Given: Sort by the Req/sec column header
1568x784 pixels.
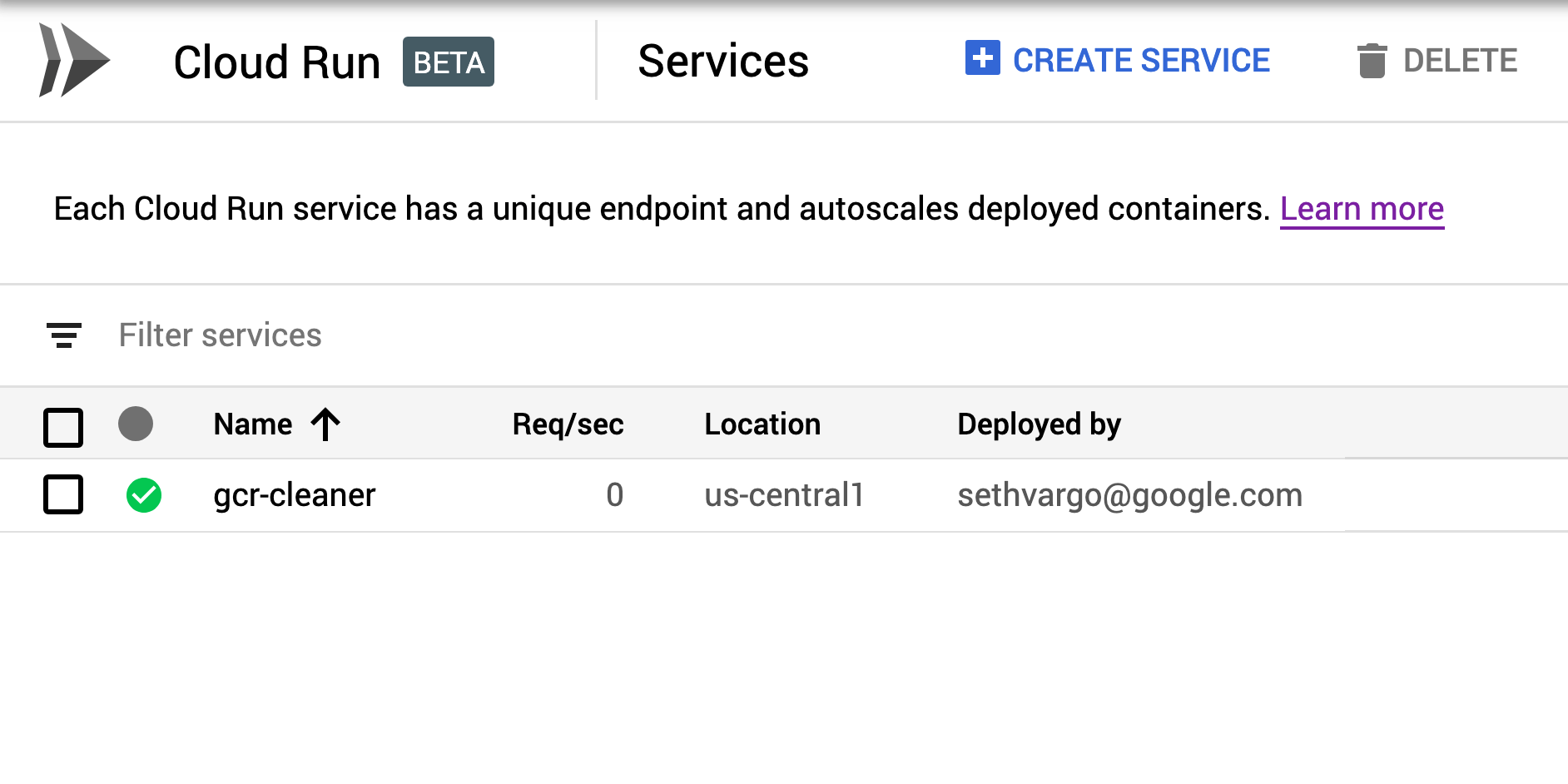Looking at the screenshot, I should pos(568,424).
